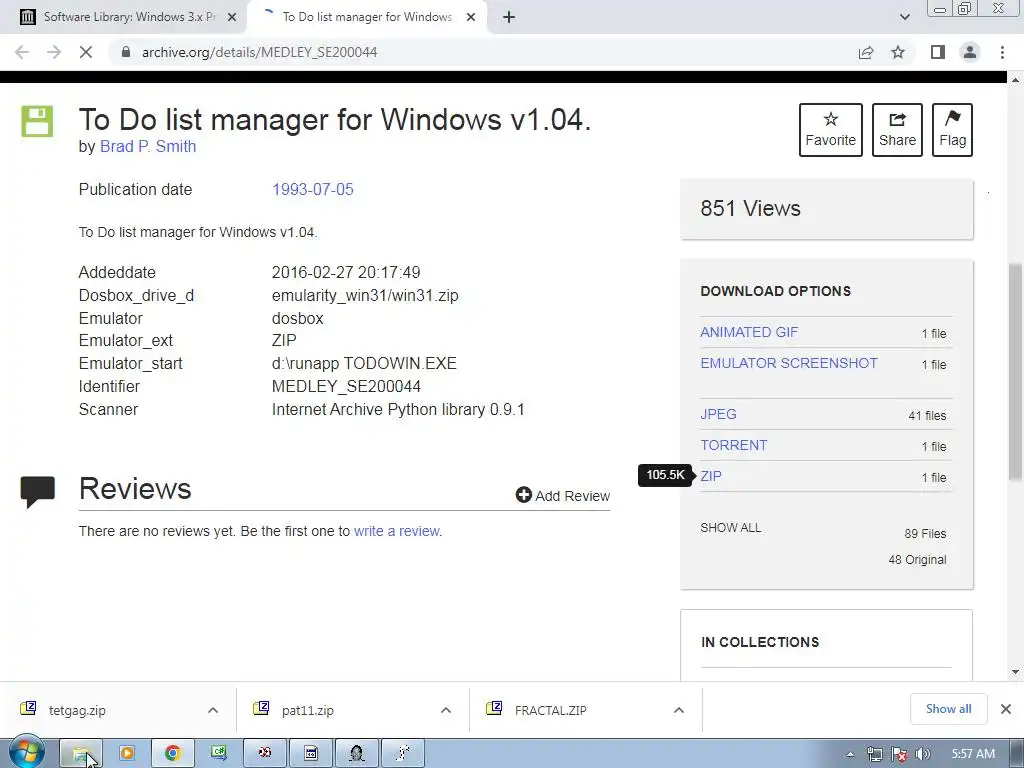Click the Share button

(x=897, y=129)
